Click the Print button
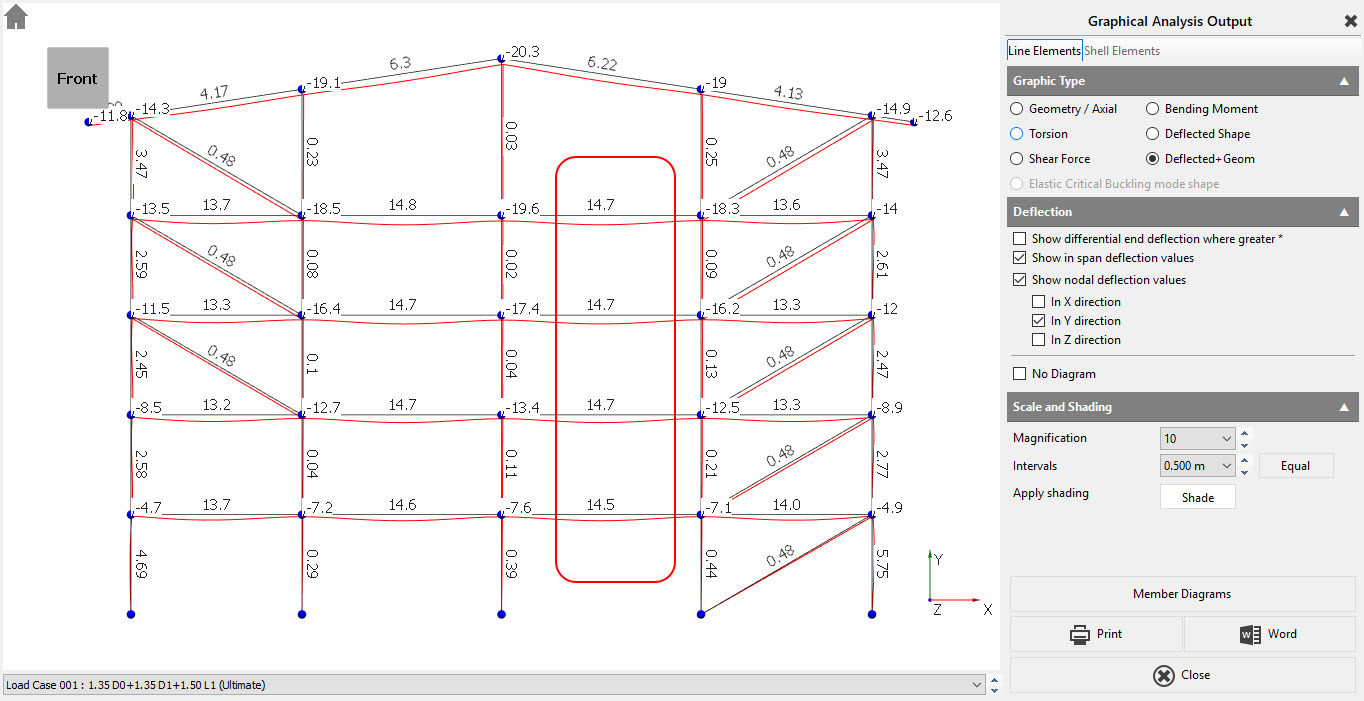1364x701 pixels. (x=1096, y=634)
